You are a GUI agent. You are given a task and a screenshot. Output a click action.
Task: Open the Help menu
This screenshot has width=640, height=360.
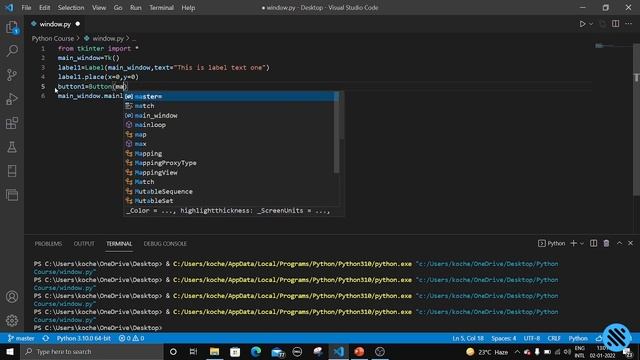click(188, 8)
